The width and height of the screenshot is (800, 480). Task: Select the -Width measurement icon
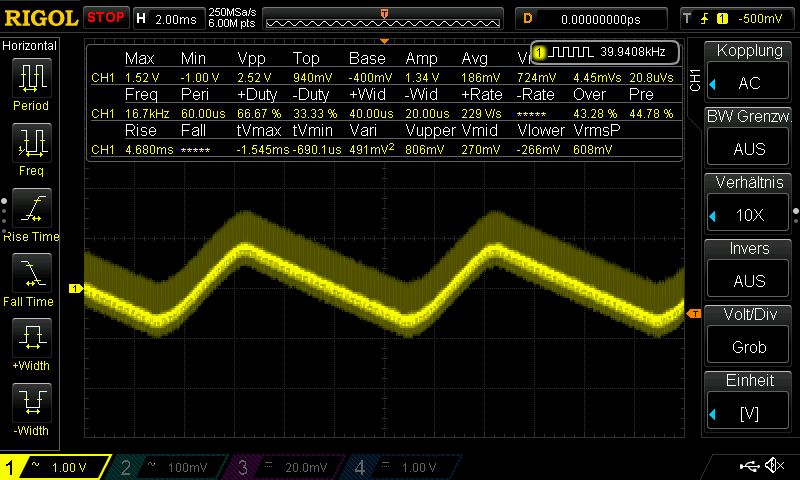(x=31, y=403)
